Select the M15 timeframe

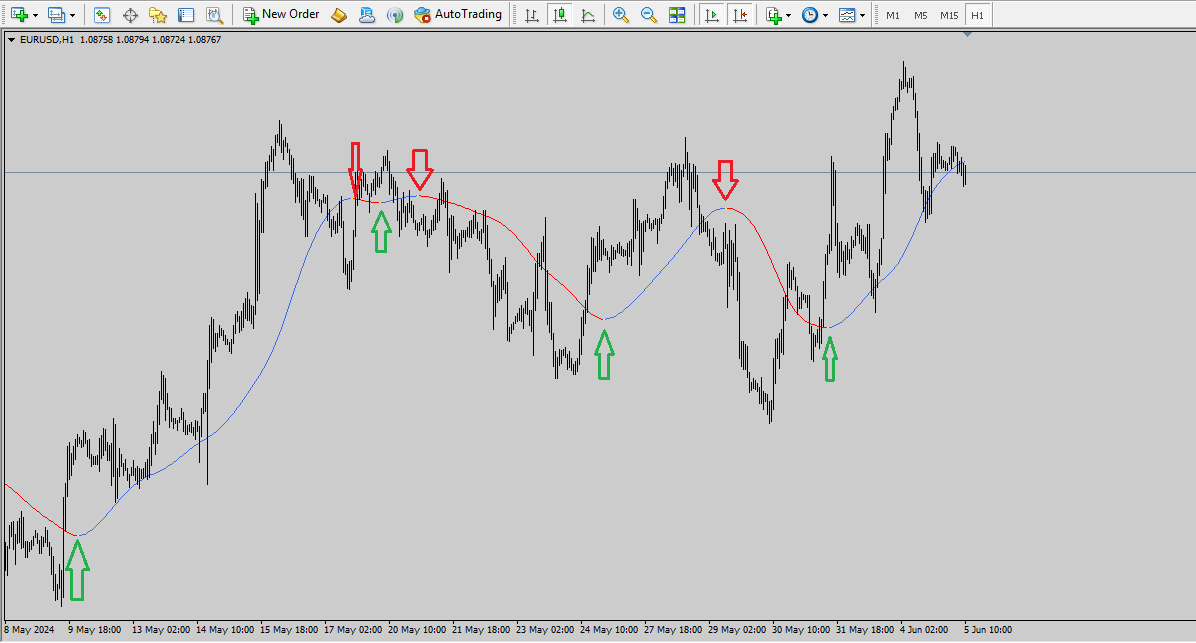point(949,16)
